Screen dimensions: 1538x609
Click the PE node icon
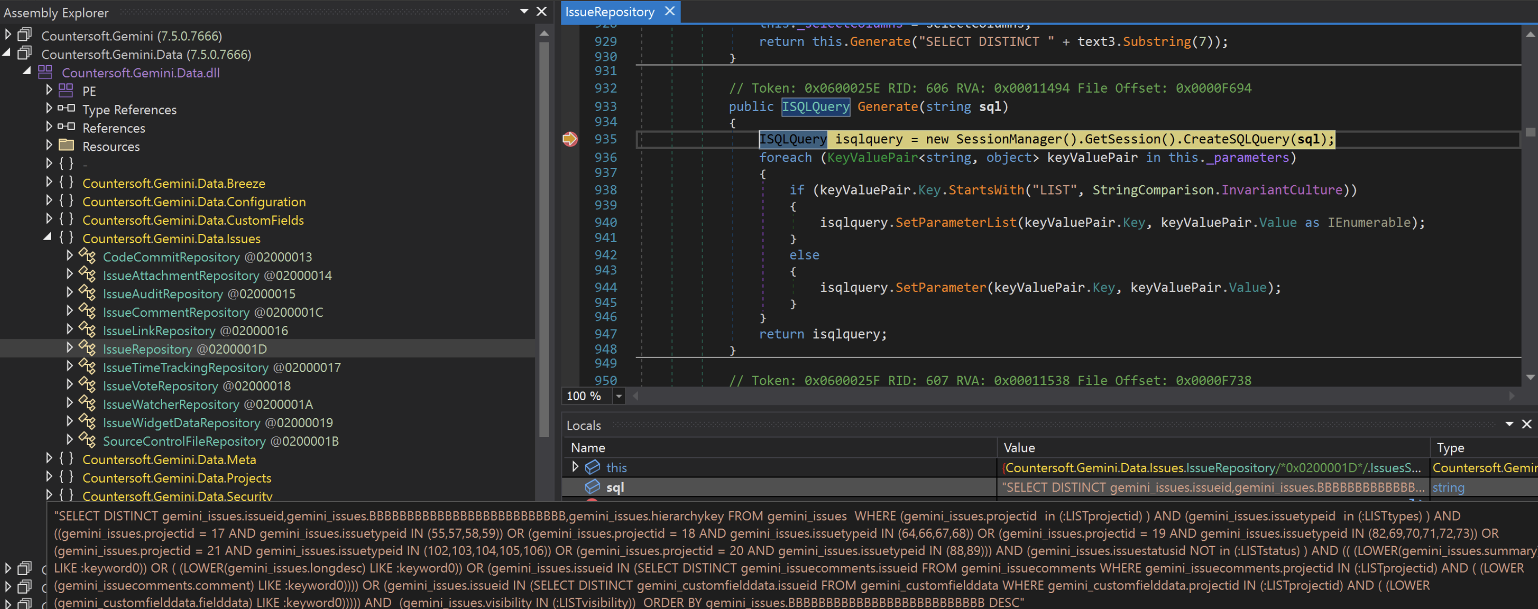click(x=66, y=91)
